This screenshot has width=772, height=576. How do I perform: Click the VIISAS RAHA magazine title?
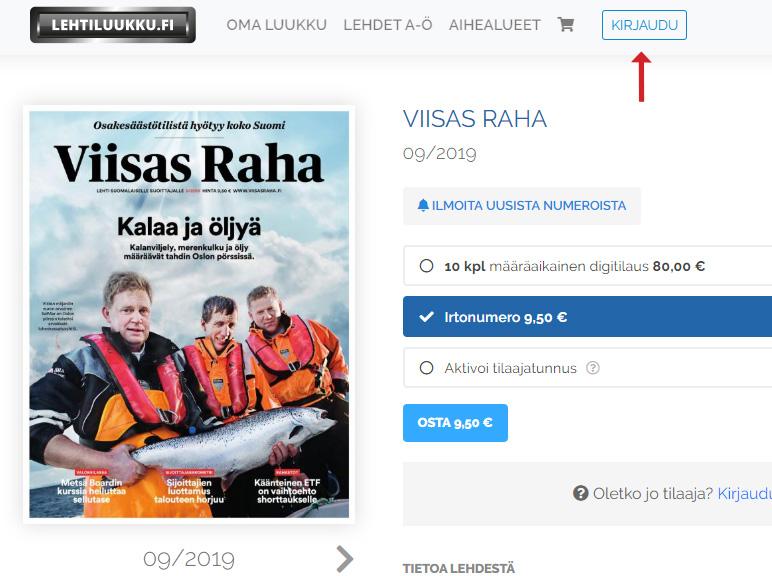click(x=475, y=119)
